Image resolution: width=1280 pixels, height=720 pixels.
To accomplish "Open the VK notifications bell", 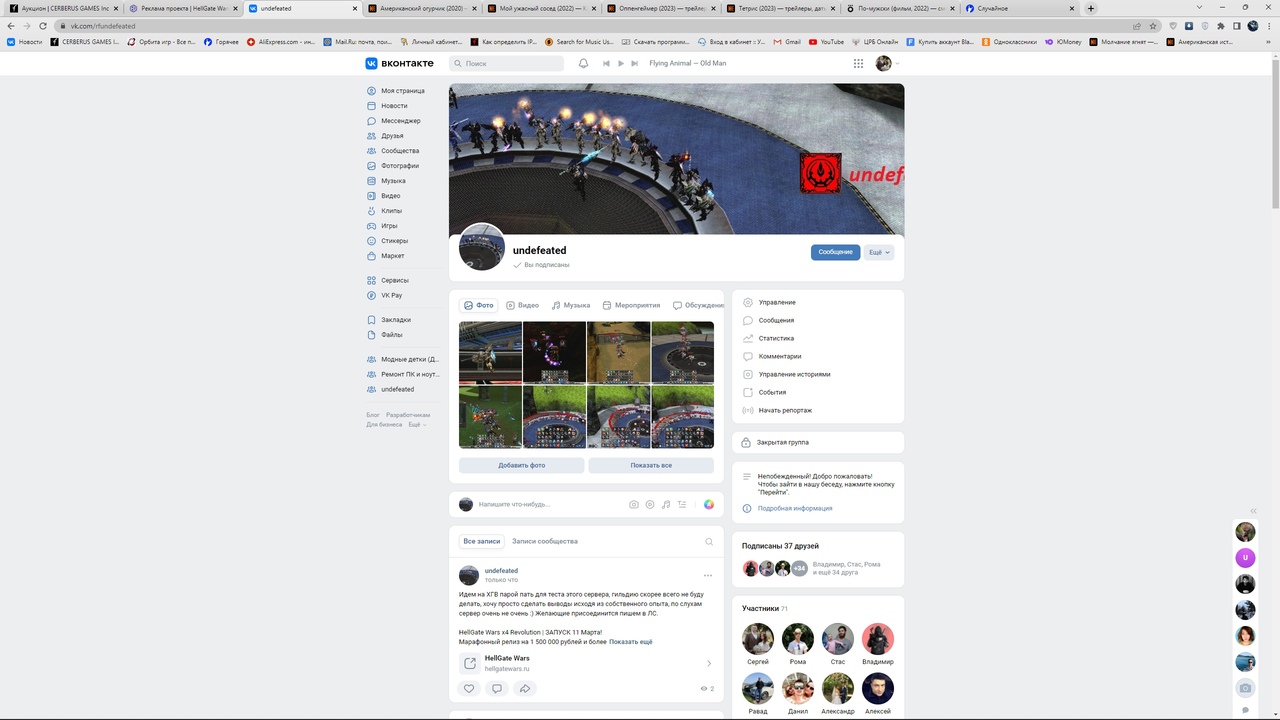I will click(583, 63).
